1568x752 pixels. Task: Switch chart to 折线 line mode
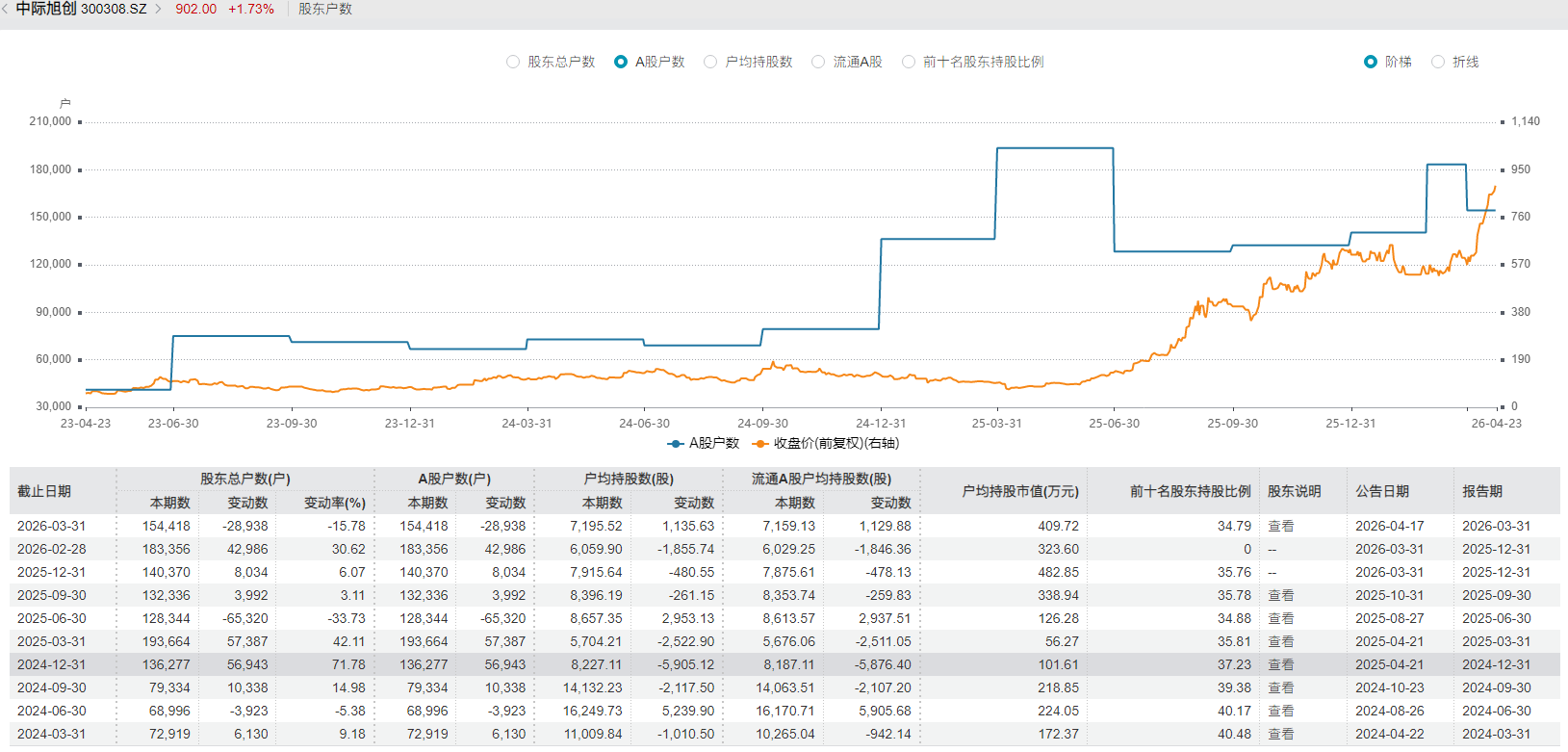coord(1438,62)
